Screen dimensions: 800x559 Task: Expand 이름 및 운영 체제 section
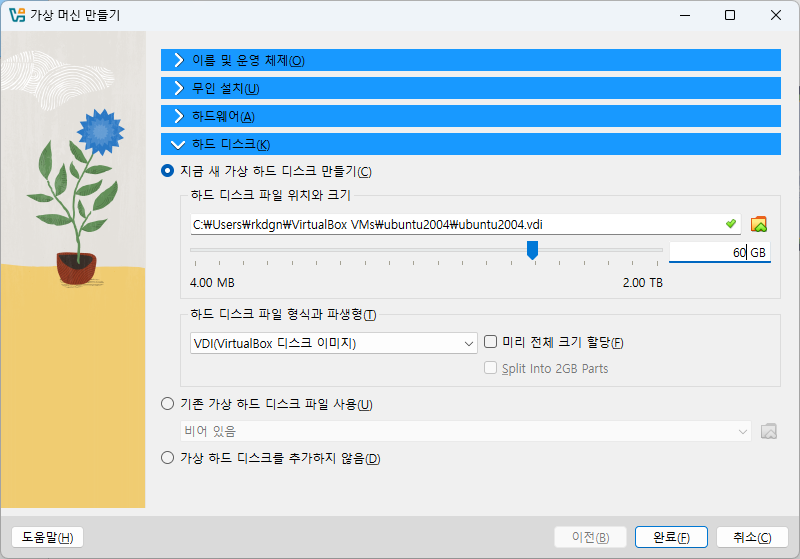click(x=470, y=60)
